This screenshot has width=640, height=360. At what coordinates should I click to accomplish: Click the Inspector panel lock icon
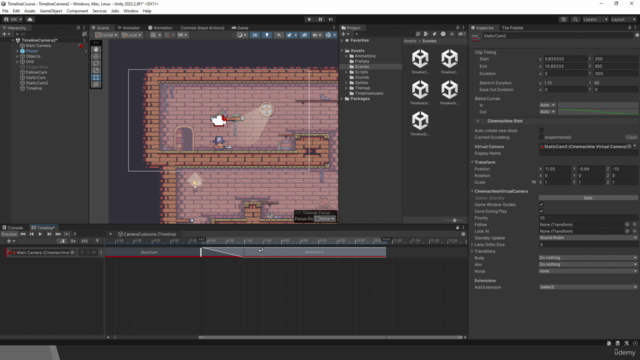coord(629,27)
